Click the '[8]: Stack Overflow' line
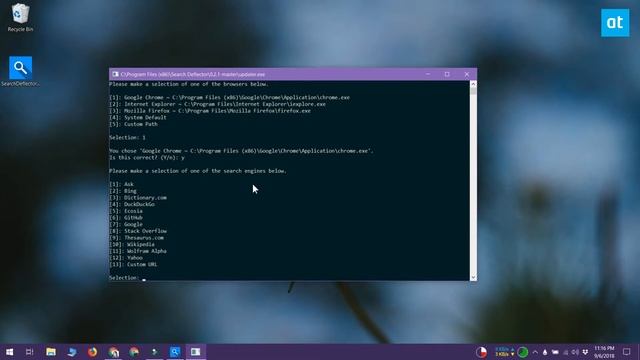 coord(138,231)
